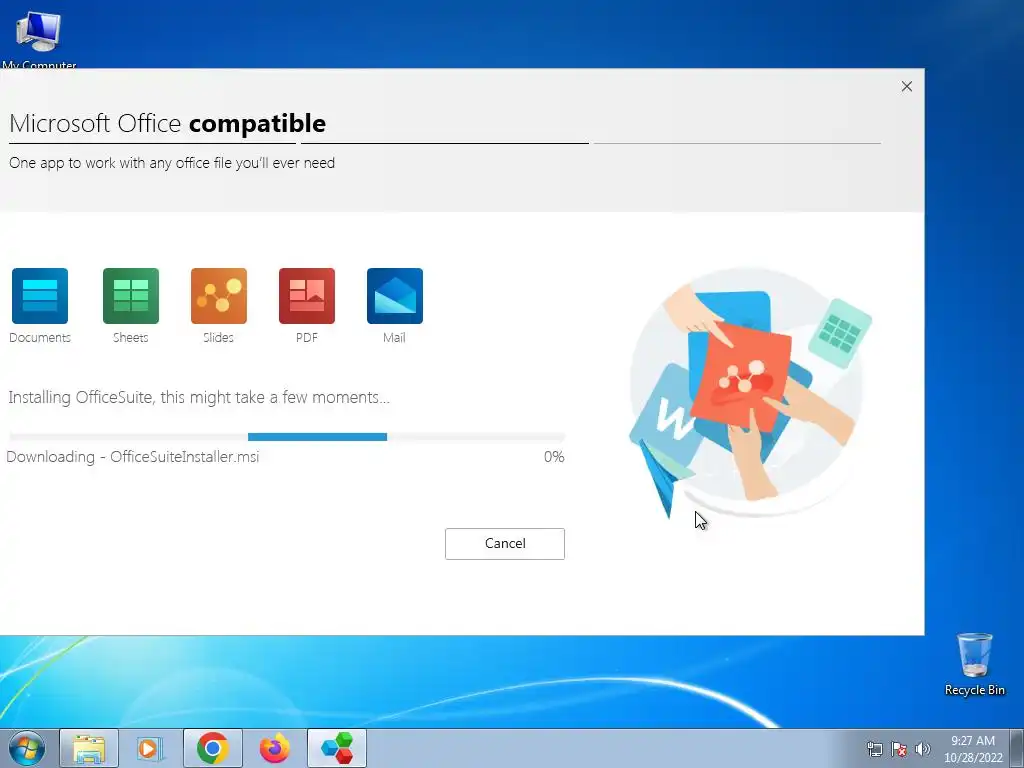This screenshot has width=1024, height=768.
Task: Click the 'Slides' label text
Action: [x=218, y=338]
